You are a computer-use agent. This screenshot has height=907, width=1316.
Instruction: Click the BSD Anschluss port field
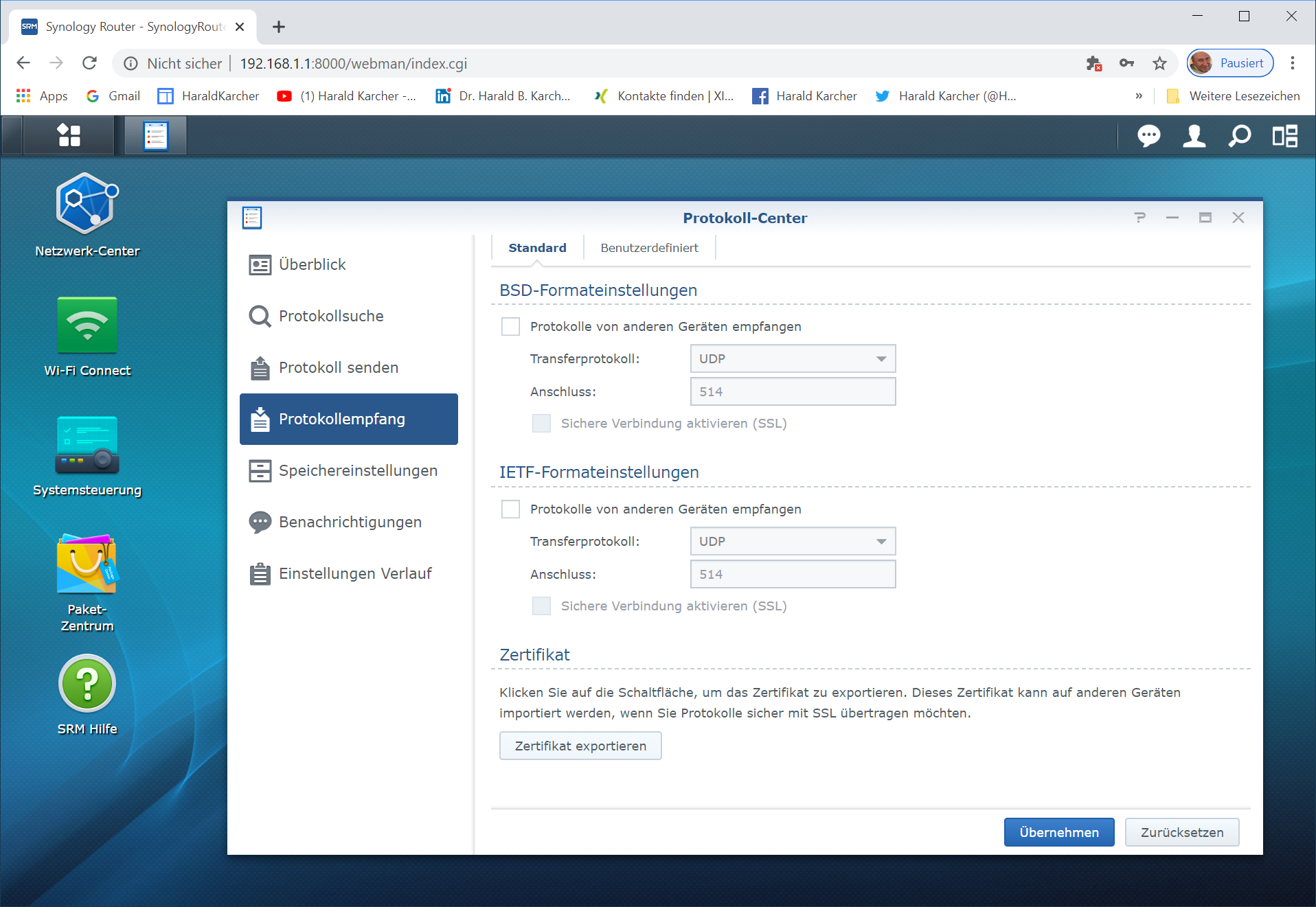click(793, 392)
